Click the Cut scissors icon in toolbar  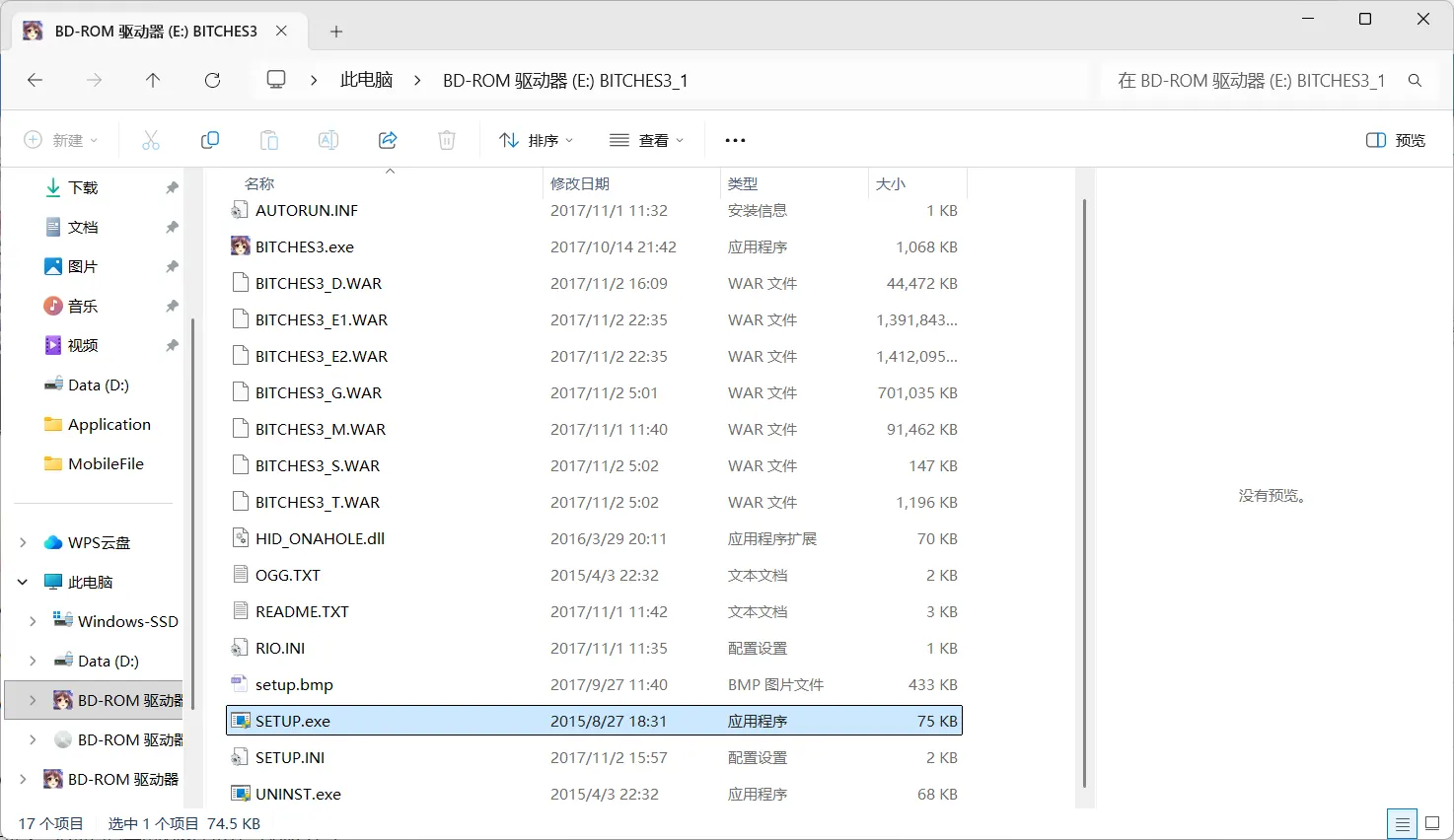(x=151, y=140)
